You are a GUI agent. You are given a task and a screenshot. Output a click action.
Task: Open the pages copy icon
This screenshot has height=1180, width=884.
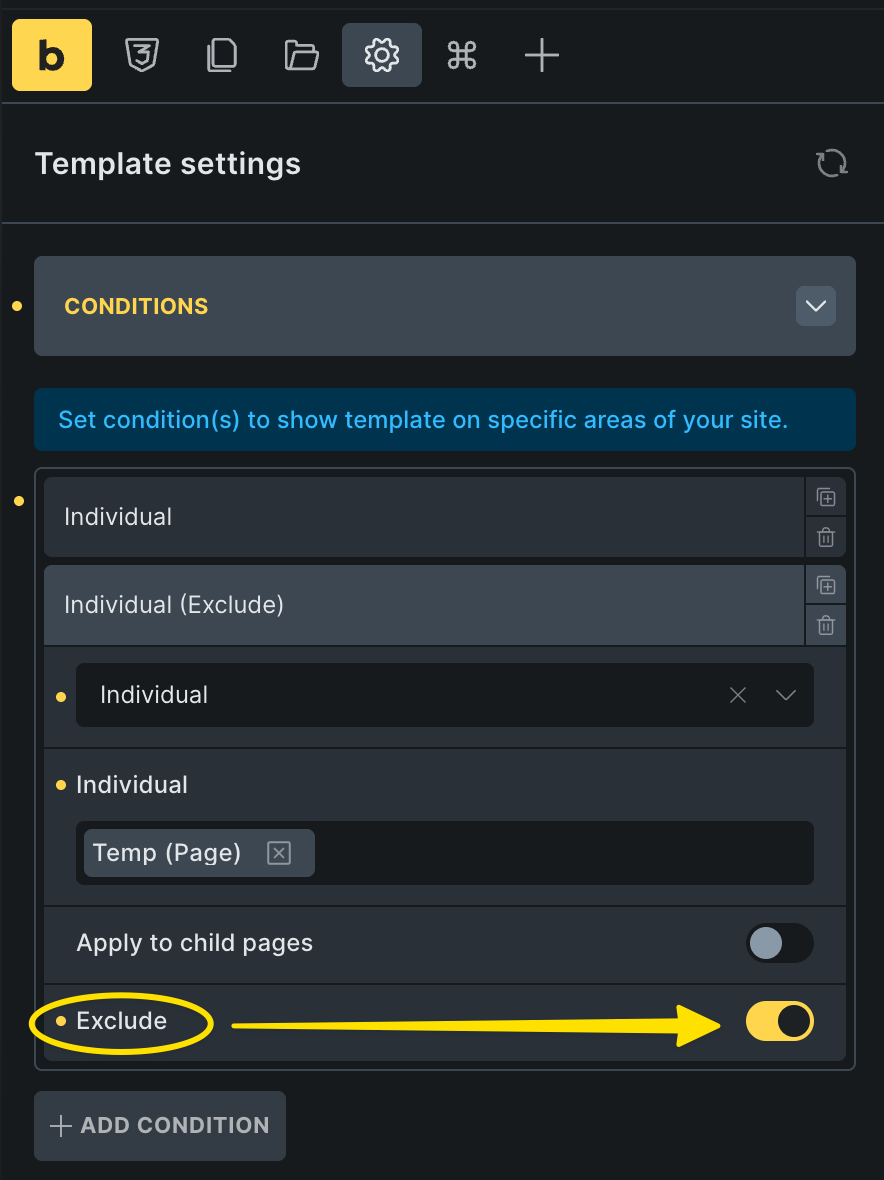click(x=222, y=55)
